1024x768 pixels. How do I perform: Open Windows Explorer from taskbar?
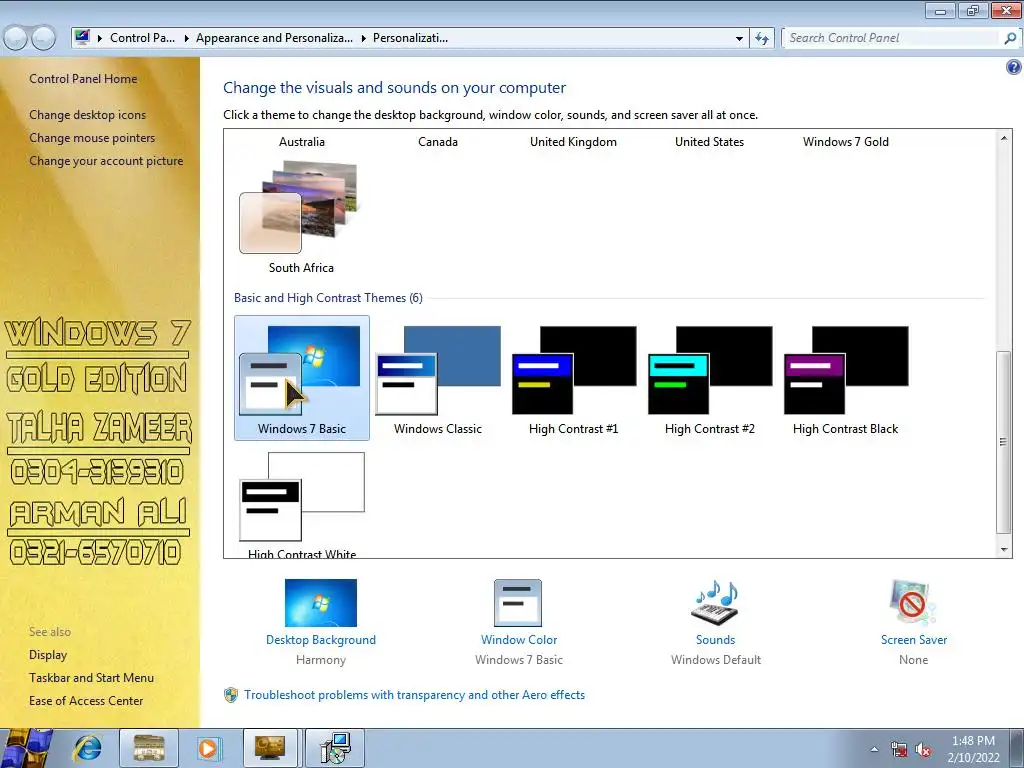[x=149, y=748]
